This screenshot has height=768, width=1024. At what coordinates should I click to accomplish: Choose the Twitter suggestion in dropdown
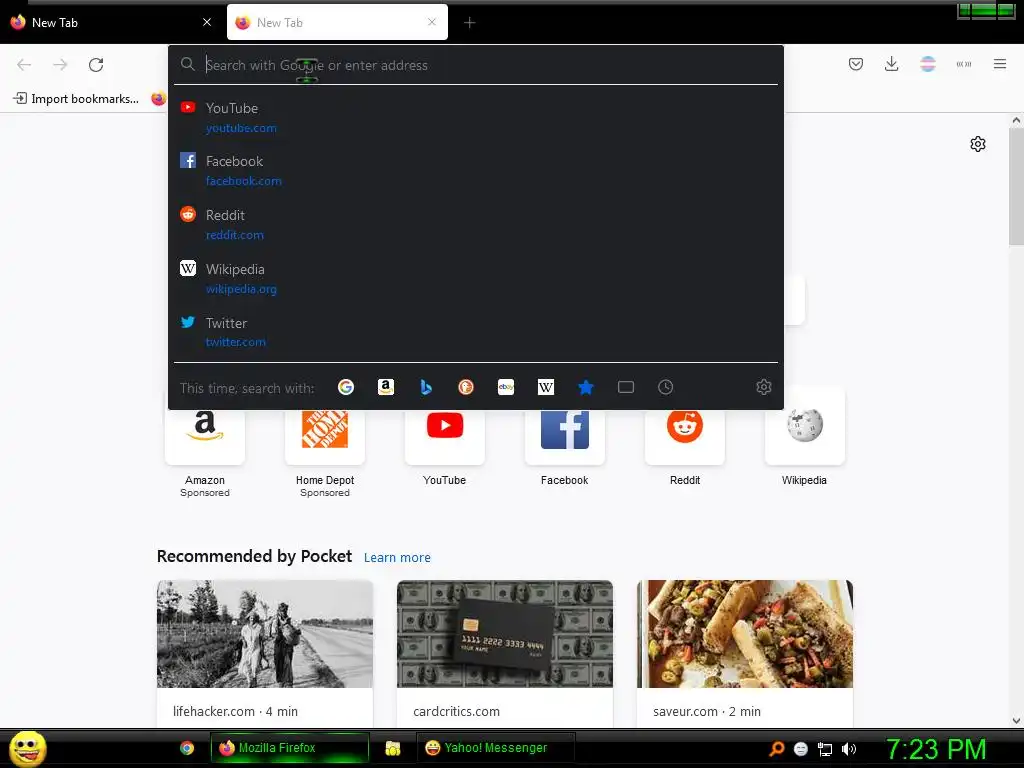tap(475, 332)
